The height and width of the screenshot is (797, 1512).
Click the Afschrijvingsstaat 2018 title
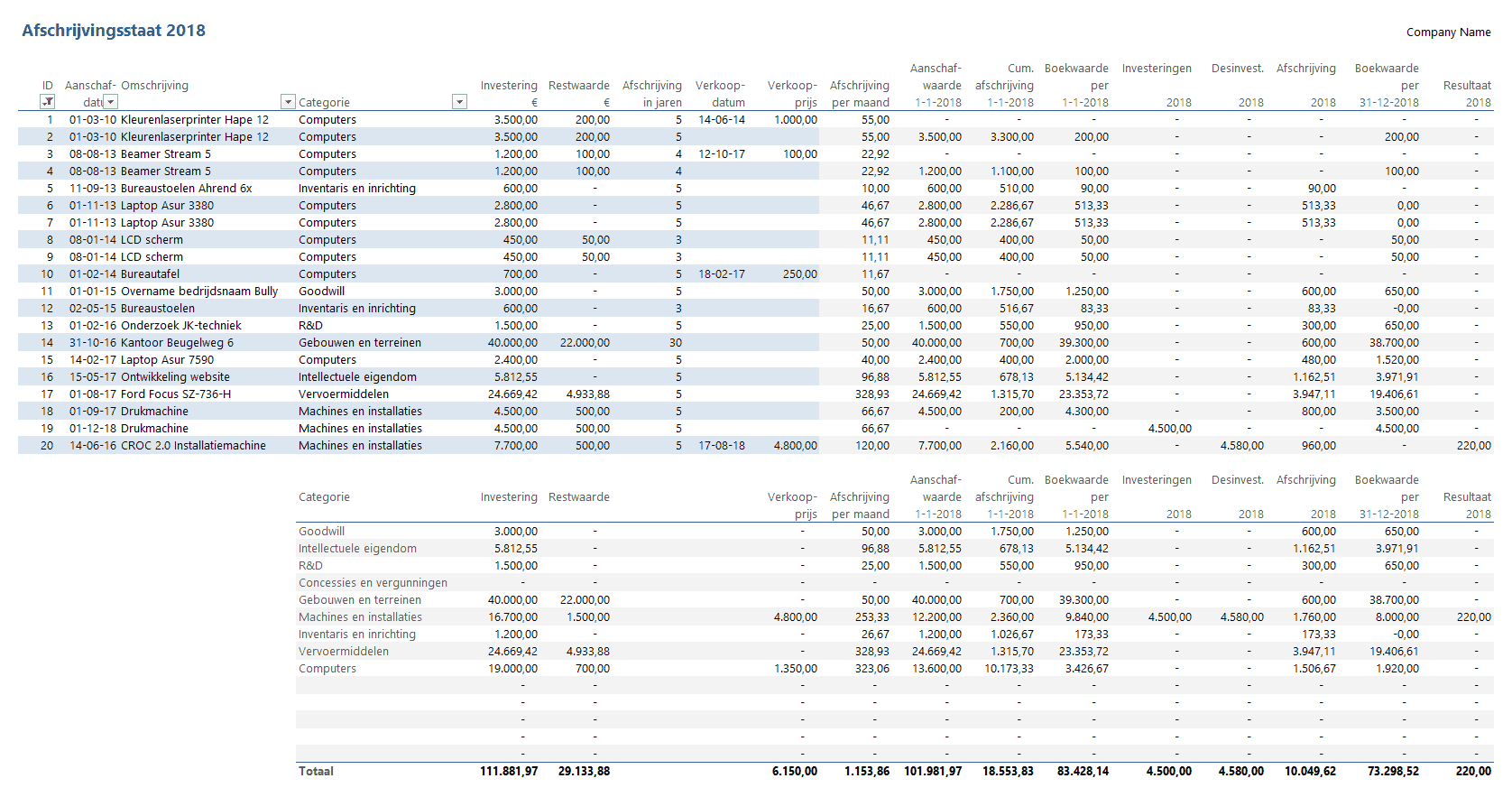point(114,31)
